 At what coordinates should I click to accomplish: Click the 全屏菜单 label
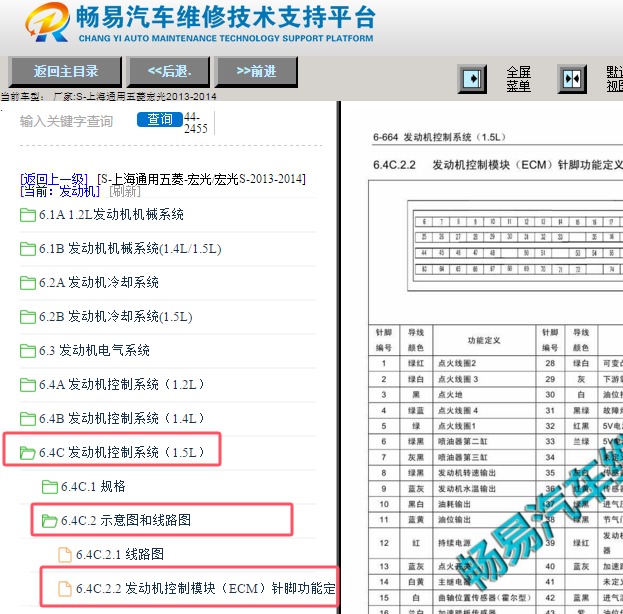[518, 79]
